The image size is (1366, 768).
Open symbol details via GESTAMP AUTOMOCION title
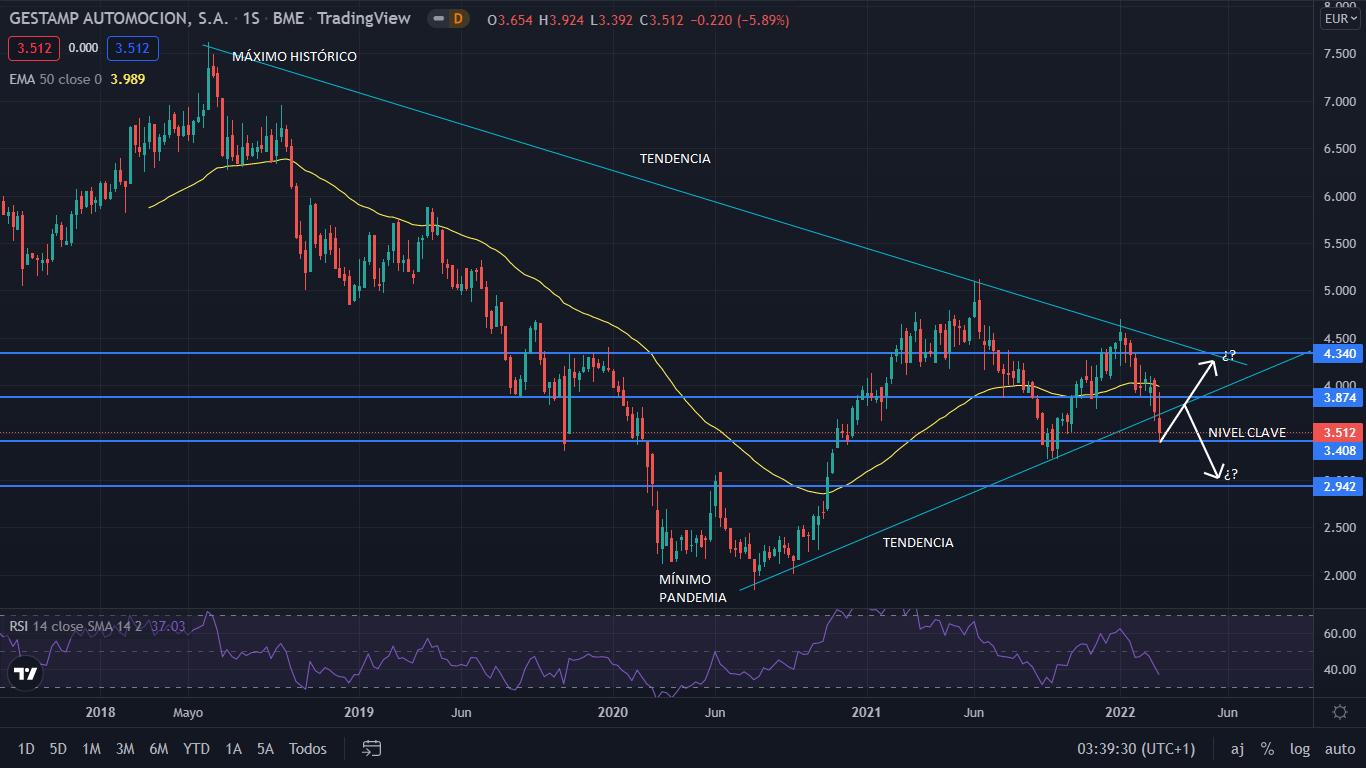click(x=110, y=18)
